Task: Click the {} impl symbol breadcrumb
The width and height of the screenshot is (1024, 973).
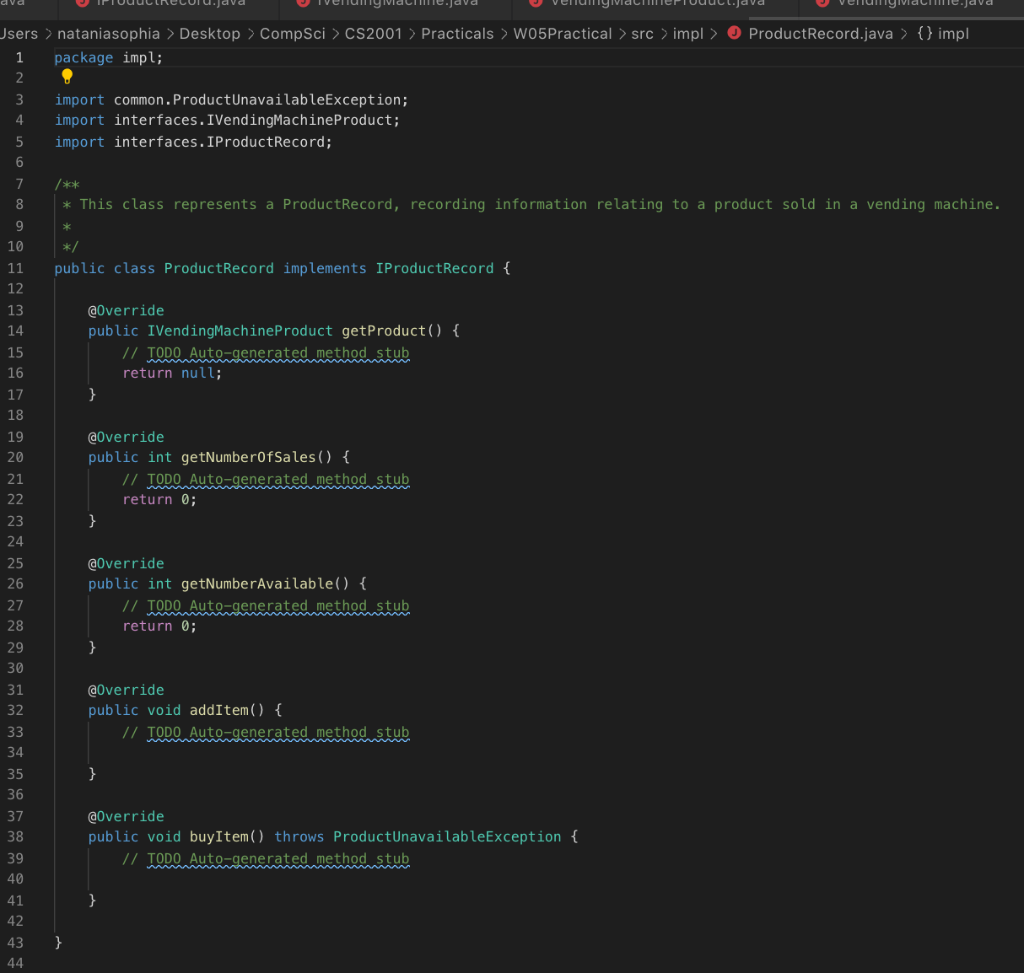Action: tap(942, 34)
